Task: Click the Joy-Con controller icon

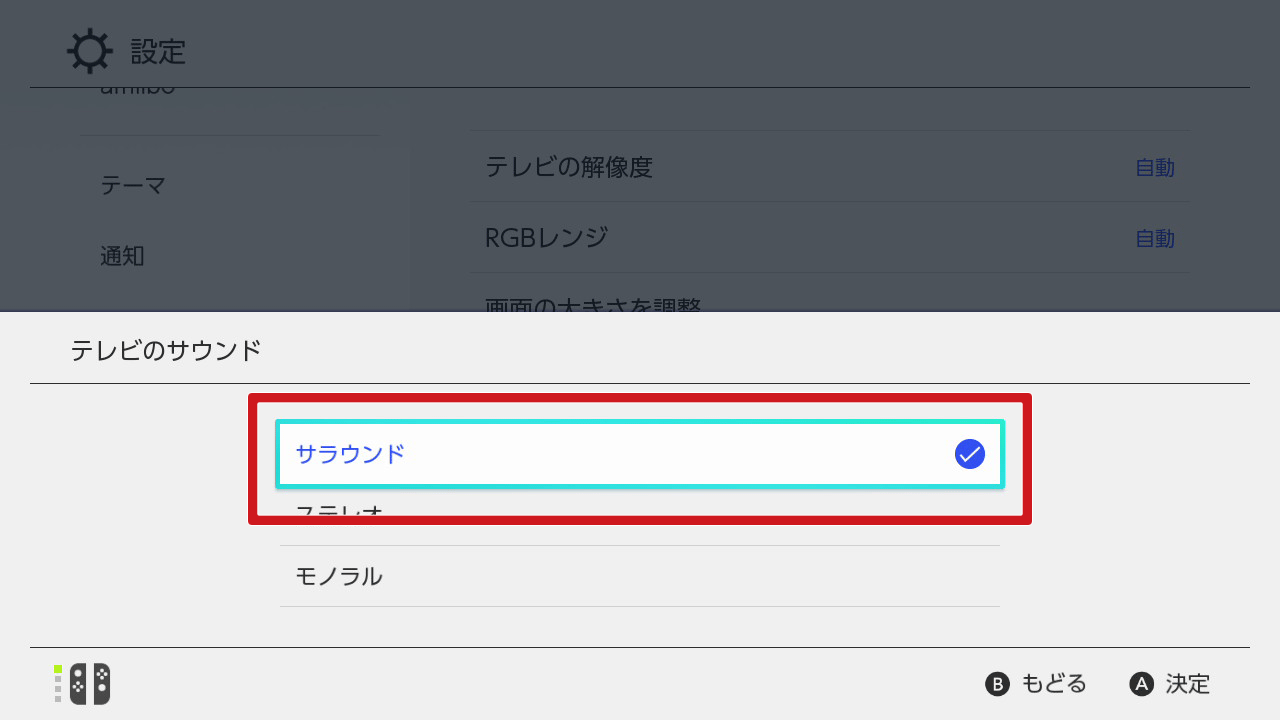Action: (x=89, y=684)
